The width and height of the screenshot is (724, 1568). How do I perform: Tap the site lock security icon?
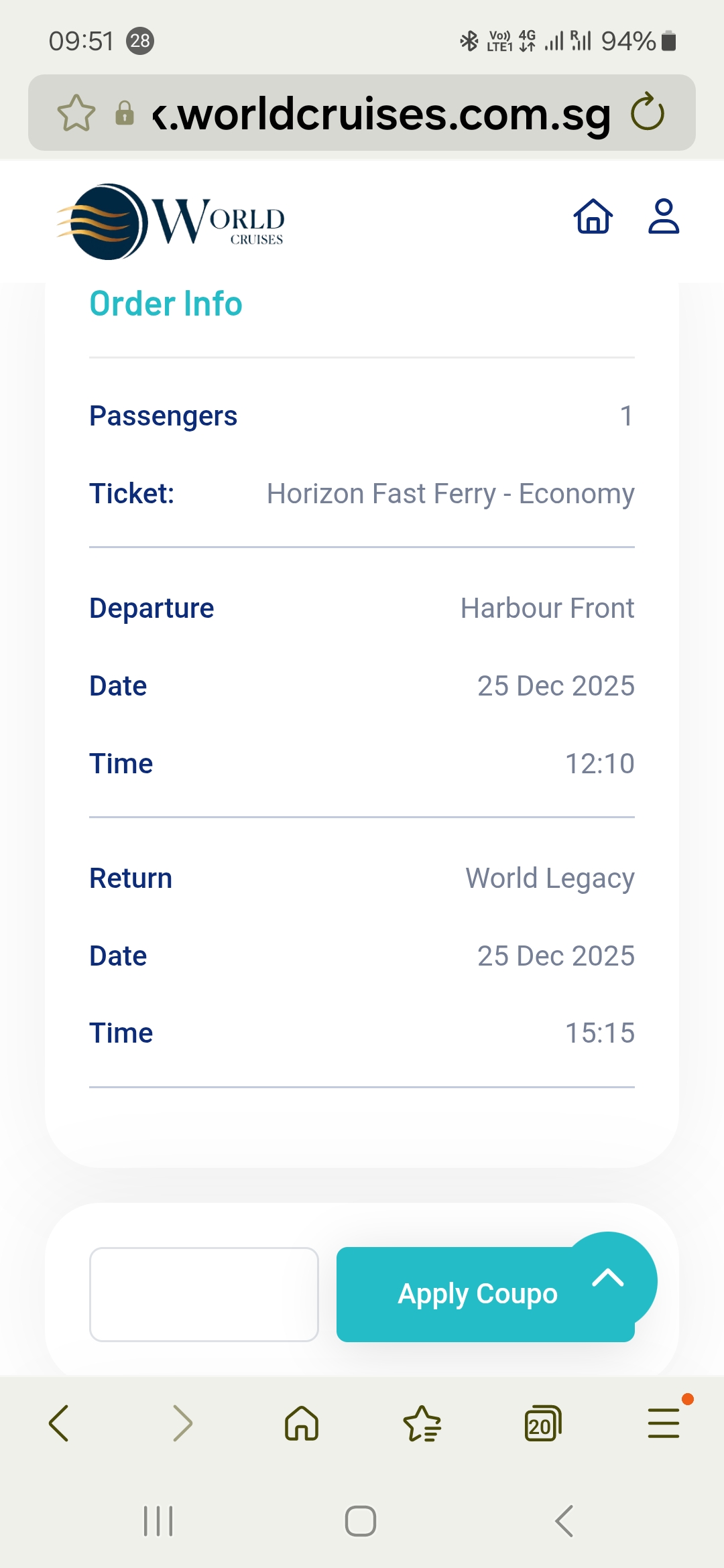(x=125, y=113)
